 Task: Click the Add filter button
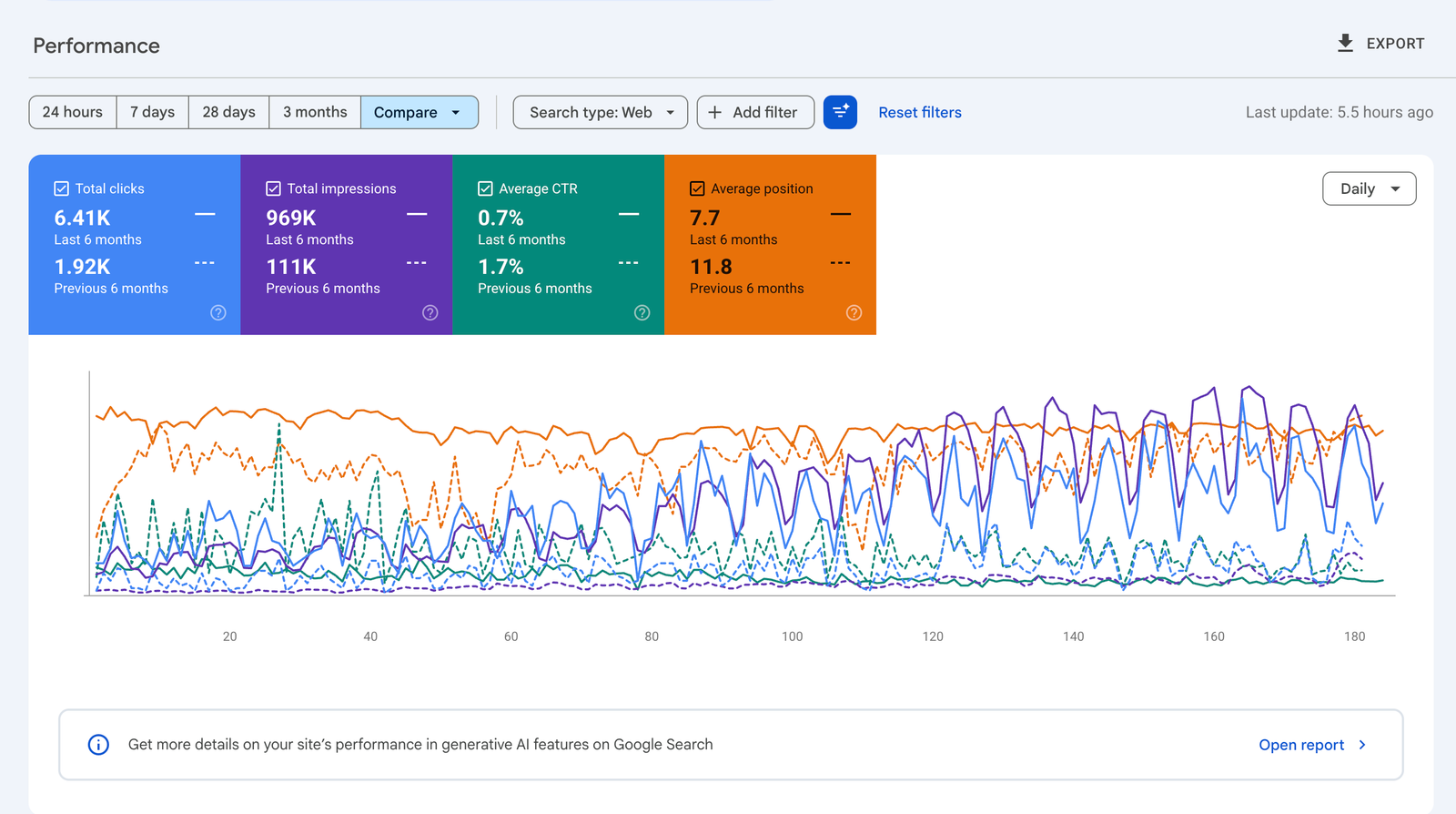coord(755,112)
